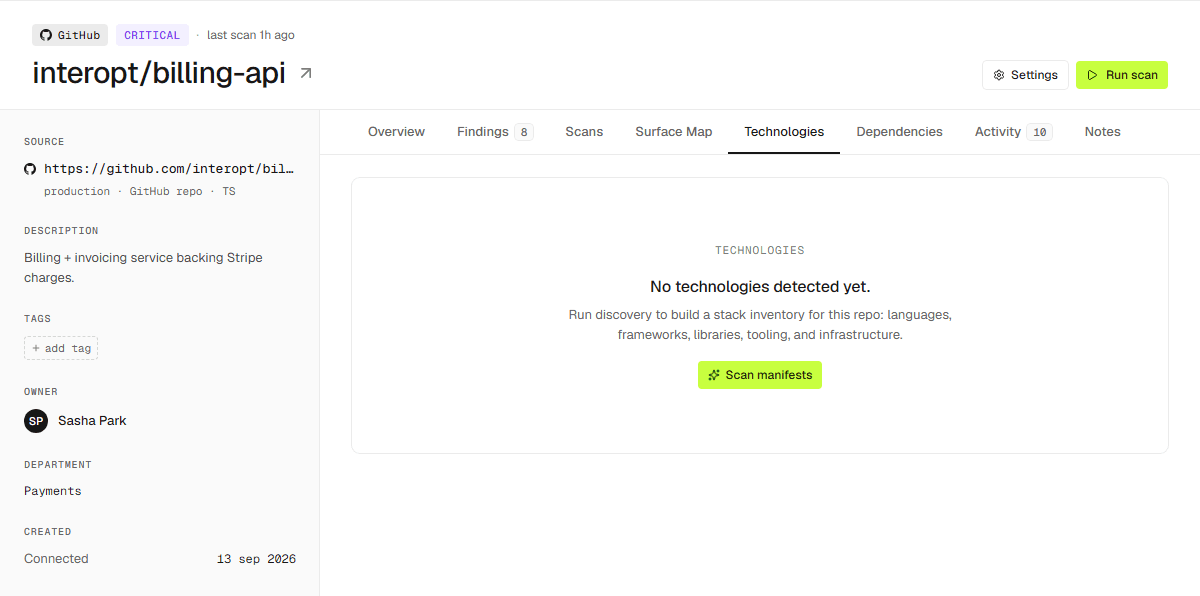Click the CRITICAL severity badge
This screenshot has width=1200, height=596.
152,35
